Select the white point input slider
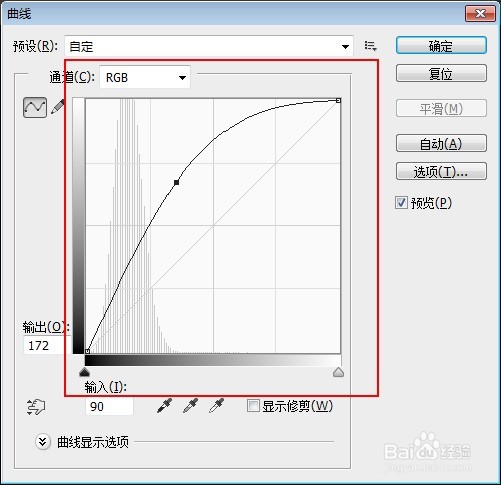Image resolution: width=501 pixels, height=485 pixels. (338, 372)
